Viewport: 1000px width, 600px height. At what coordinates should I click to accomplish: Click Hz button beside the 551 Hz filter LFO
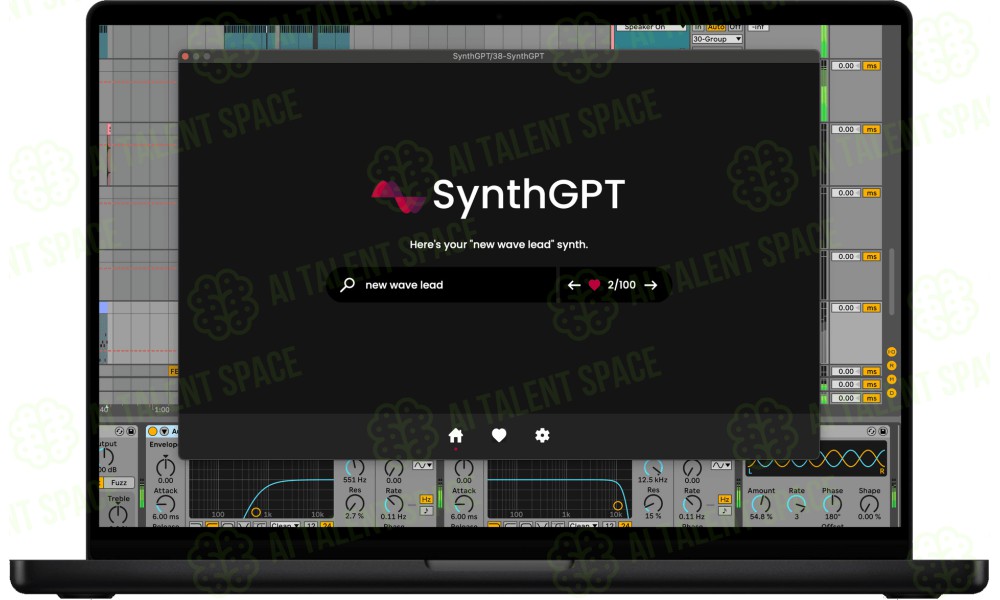point(426,499)
